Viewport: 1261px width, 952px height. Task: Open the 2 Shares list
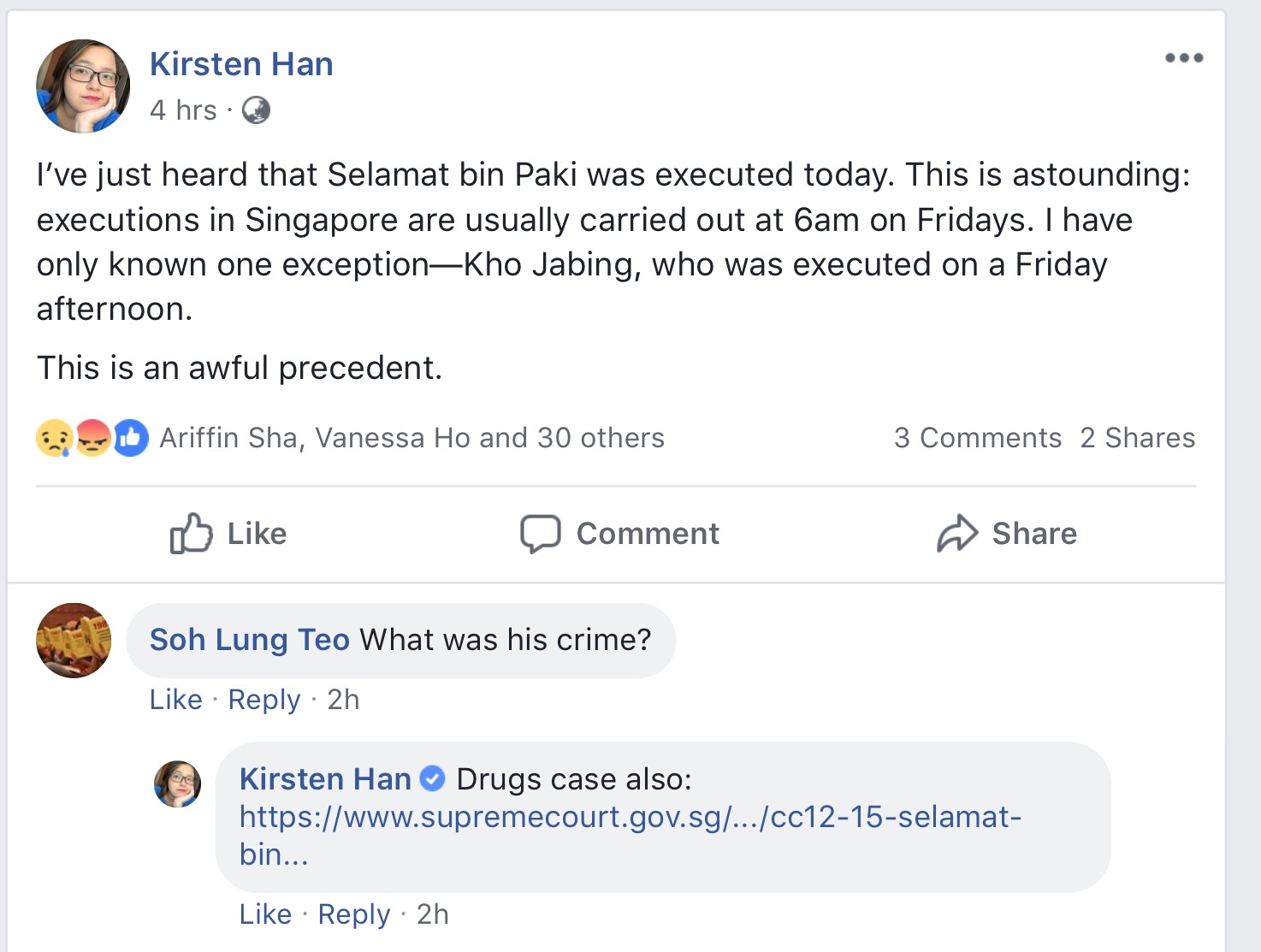[x=1137, y=438]
